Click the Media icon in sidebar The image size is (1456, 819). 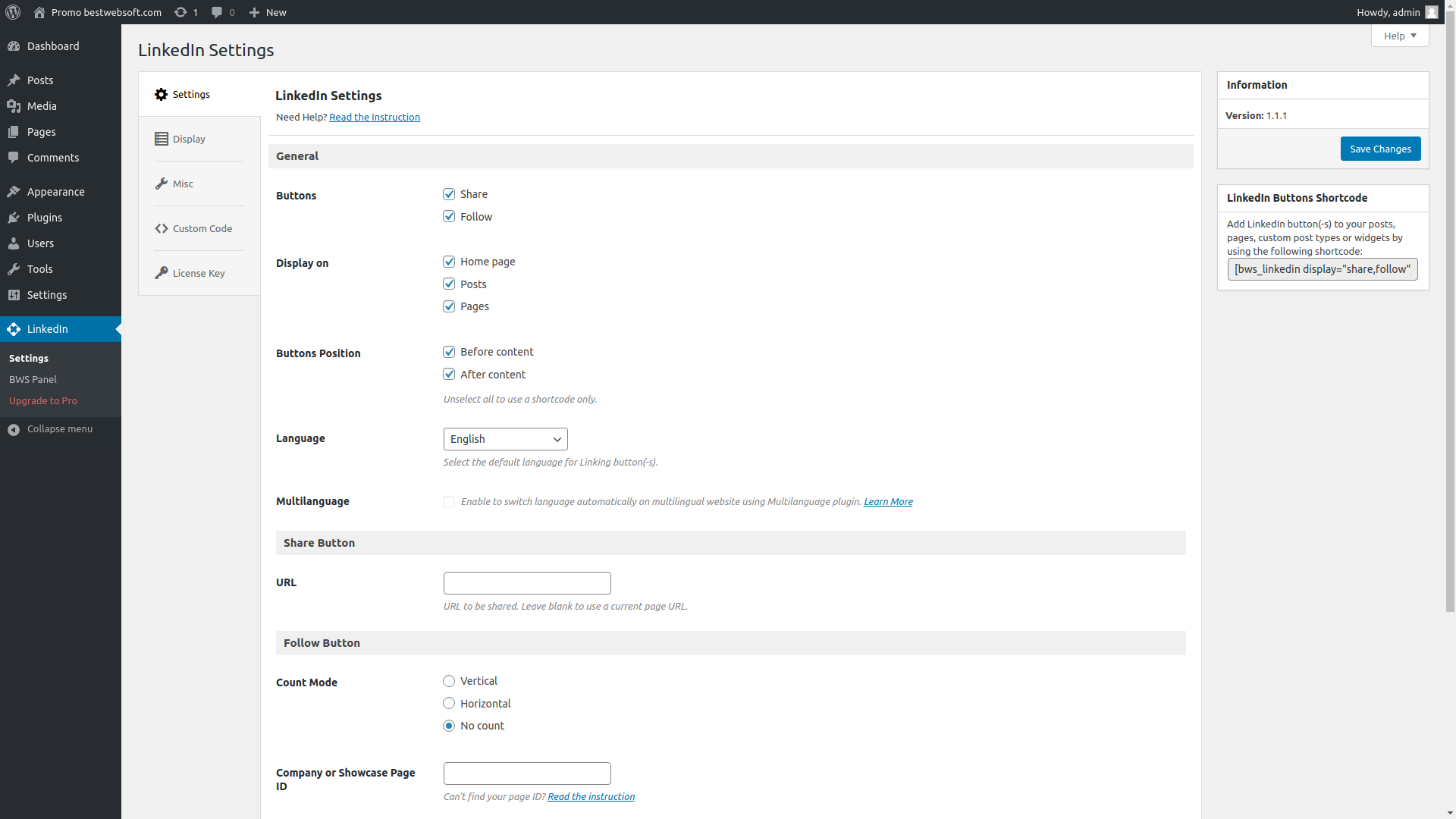(14, 106)
